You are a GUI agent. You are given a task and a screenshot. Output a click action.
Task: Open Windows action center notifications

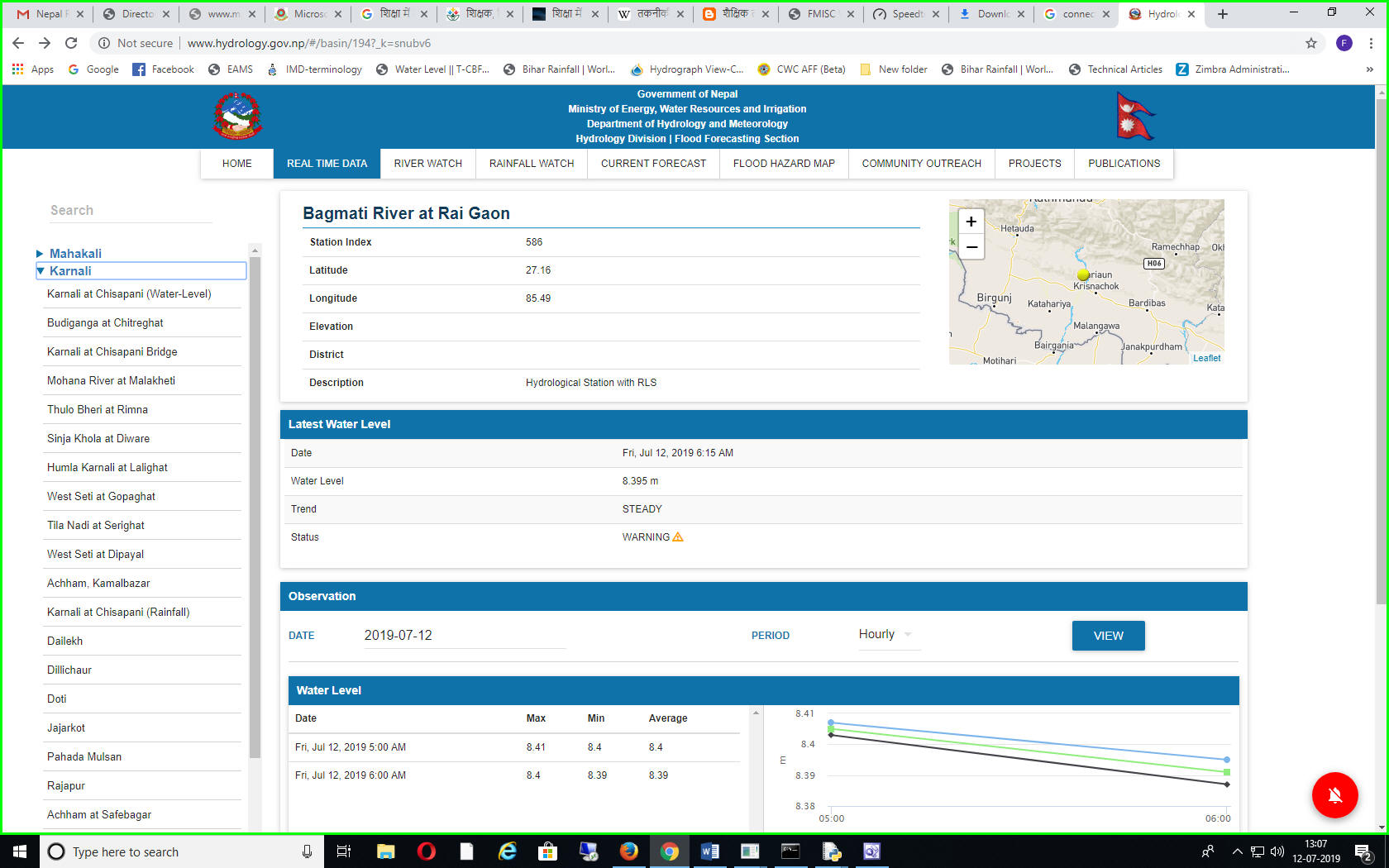pos(1363,851)
